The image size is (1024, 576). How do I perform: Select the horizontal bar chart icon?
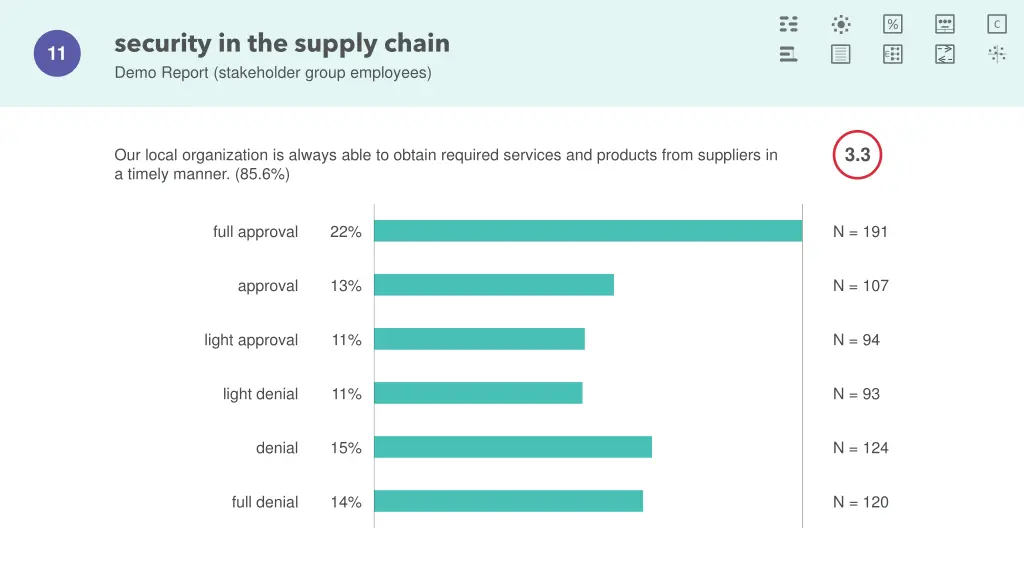click(789, 54)
